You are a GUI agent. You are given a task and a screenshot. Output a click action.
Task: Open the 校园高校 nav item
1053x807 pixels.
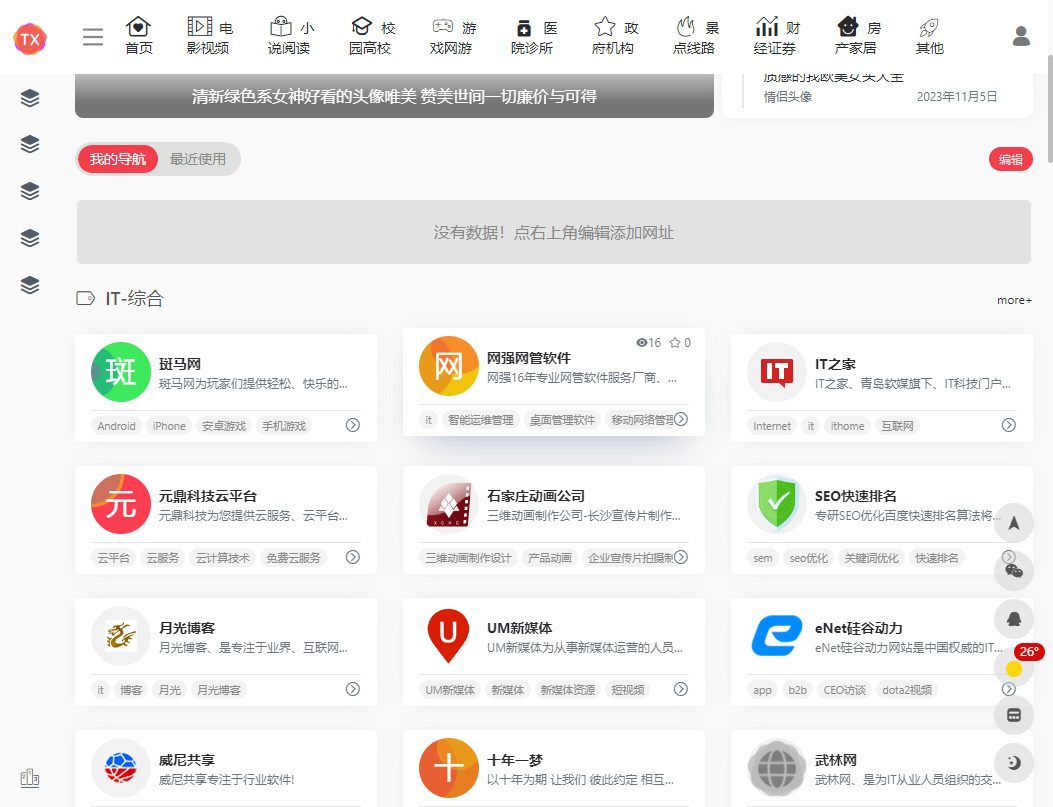pos(371,36)
